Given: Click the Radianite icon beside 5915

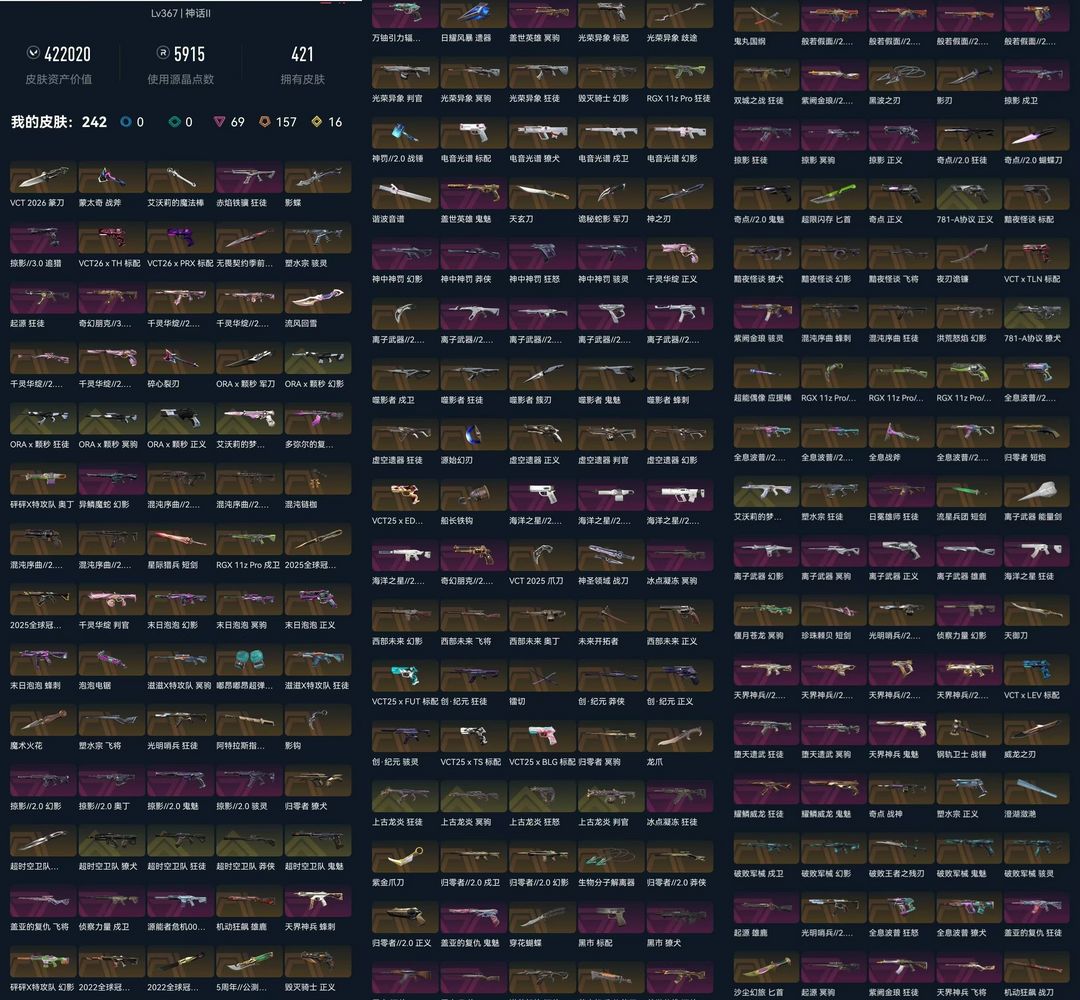Looking at the screenshot, I should tap(163, 54).
